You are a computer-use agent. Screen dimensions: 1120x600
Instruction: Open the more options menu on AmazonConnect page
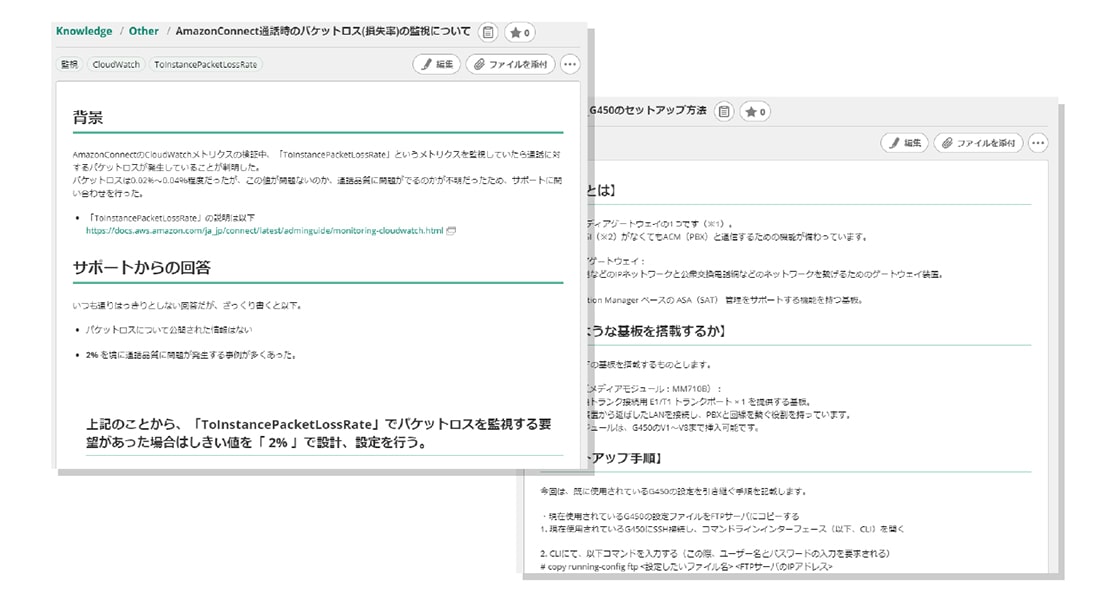[570, 64]
